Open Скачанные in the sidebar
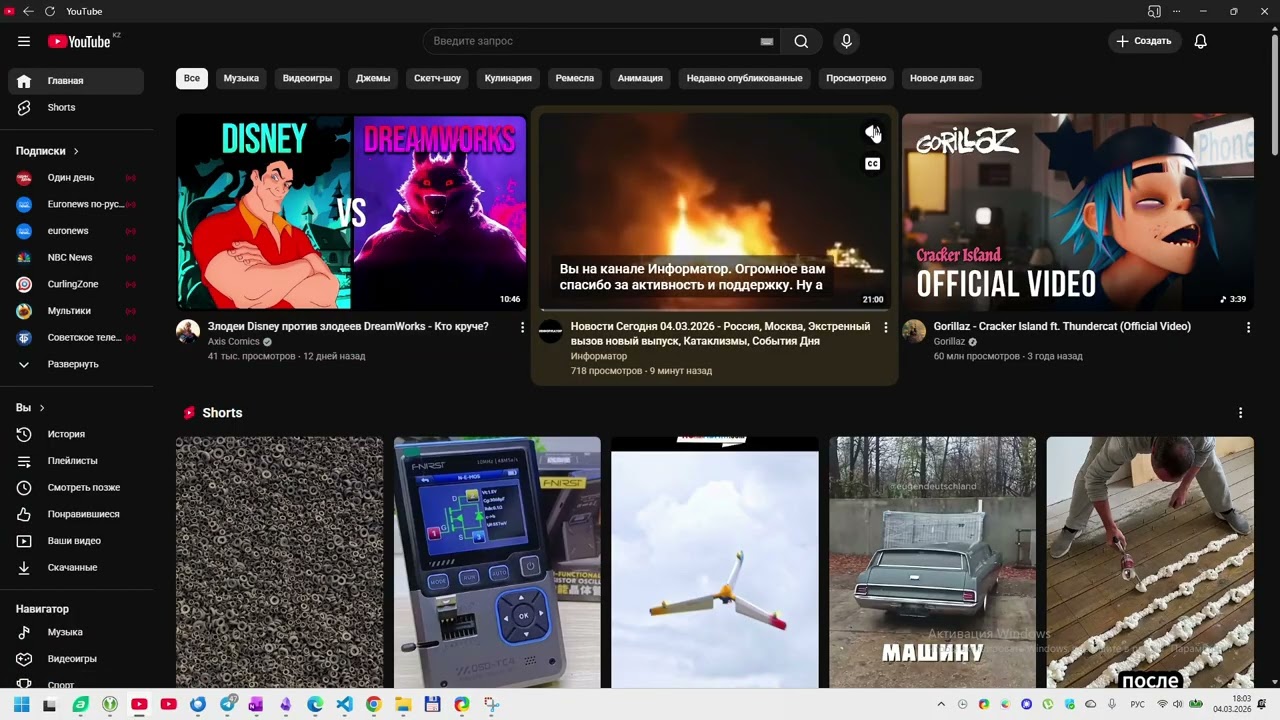 (76, 567)
